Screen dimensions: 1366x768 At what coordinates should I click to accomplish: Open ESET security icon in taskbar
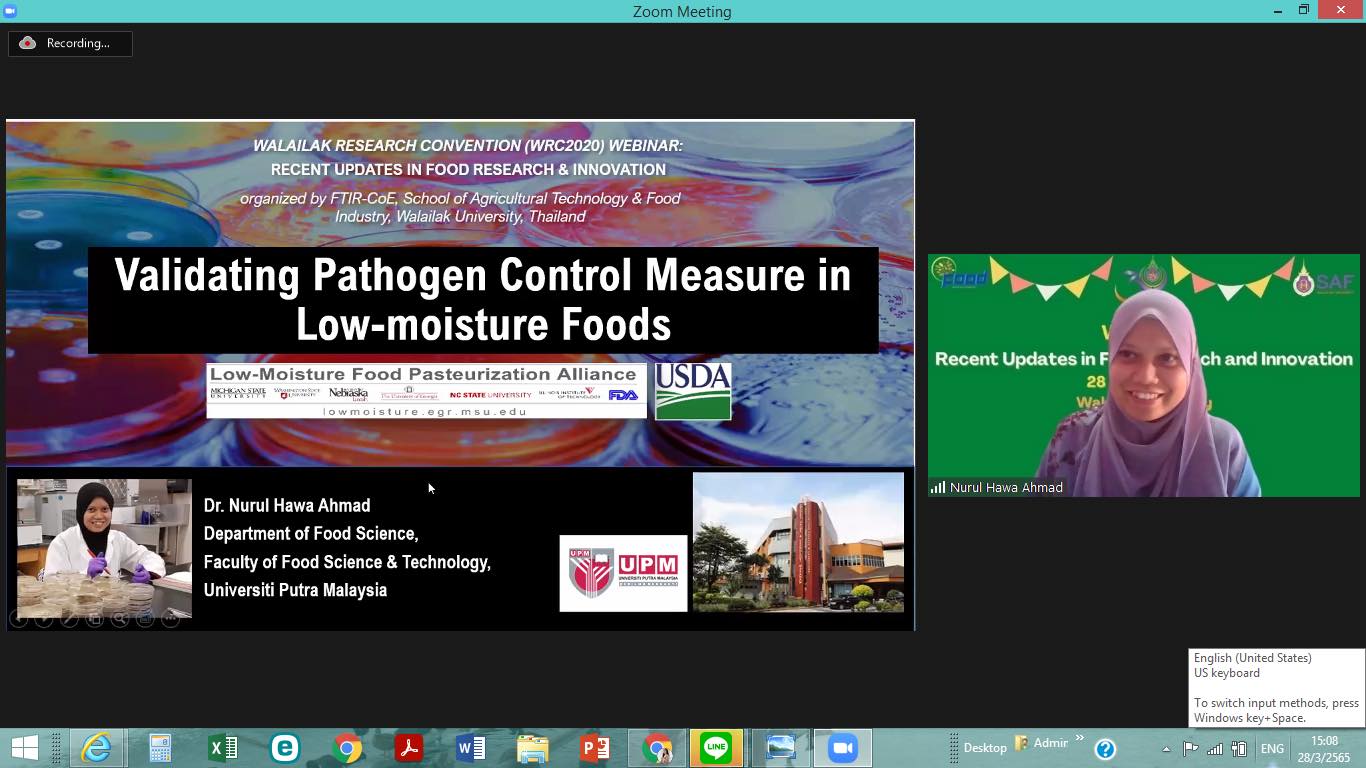pos(285,748)
